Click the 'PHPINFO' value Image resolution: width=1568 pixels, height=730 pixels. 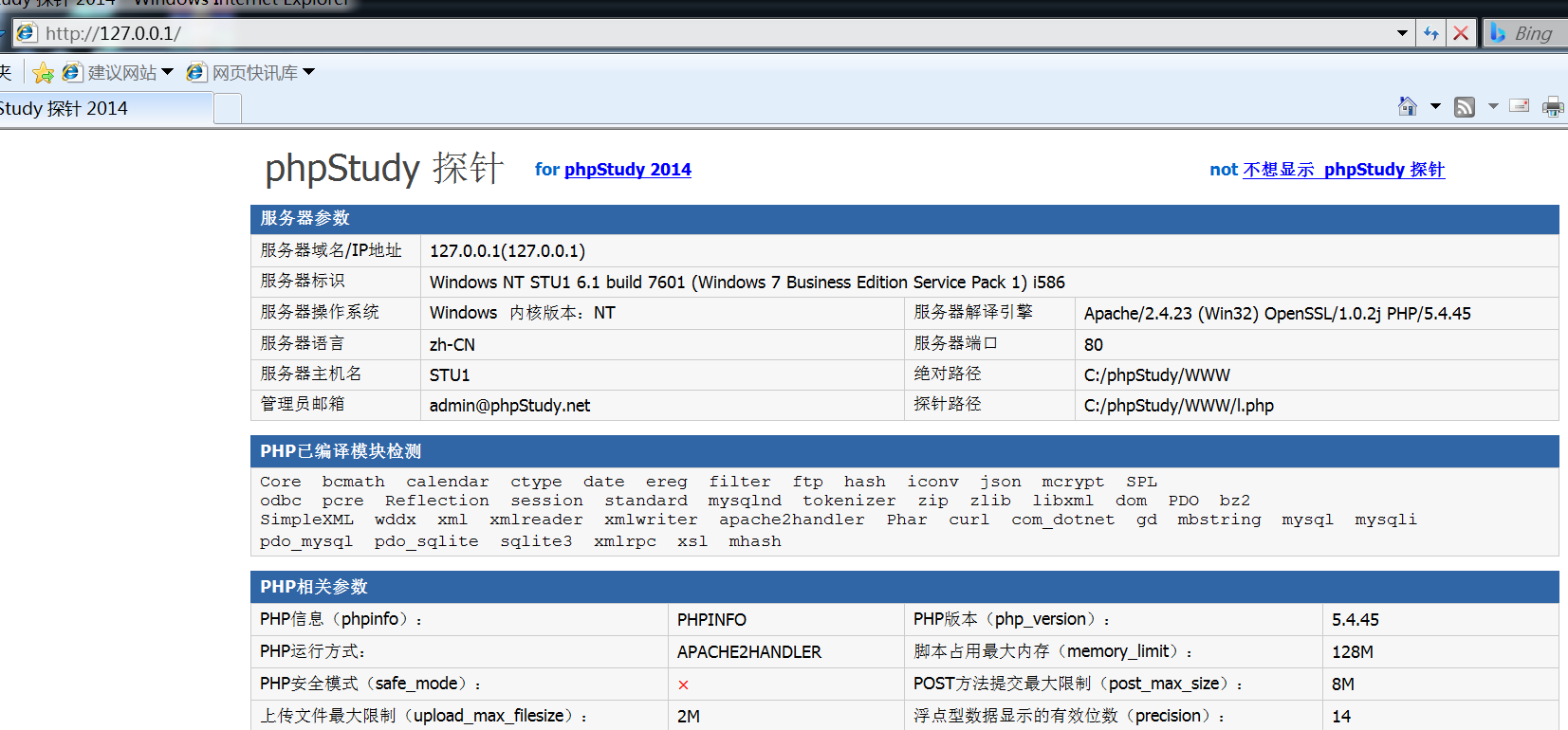point(711,620)
